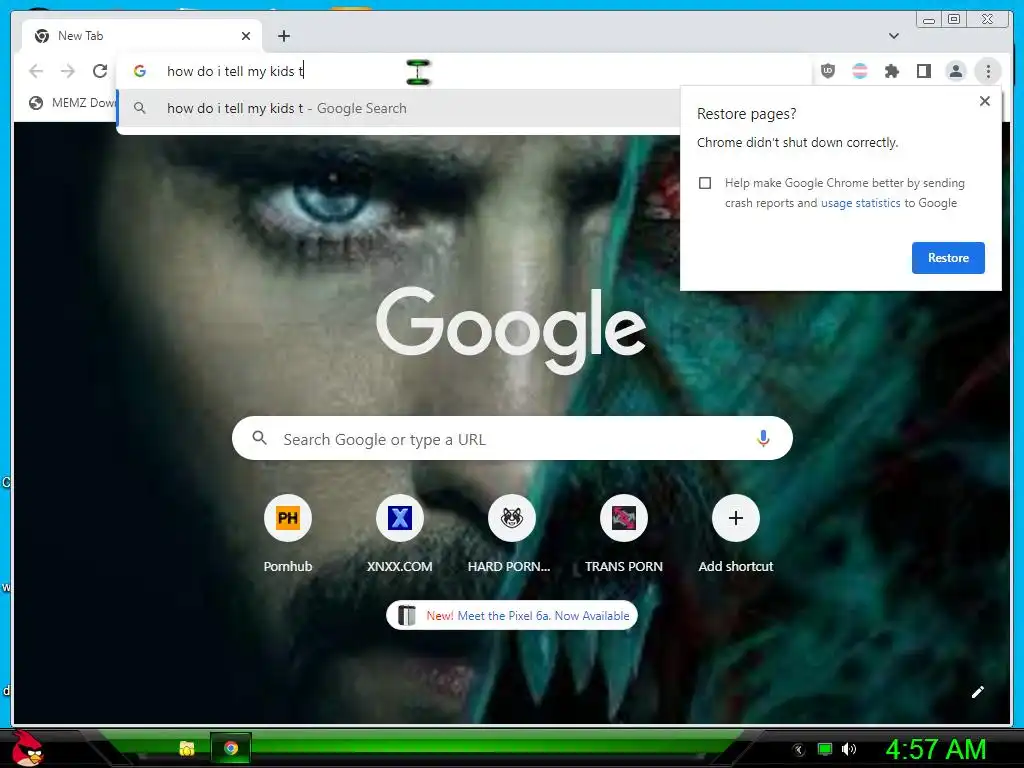
Task: Open a new tab with the plus button
Action: click(283, 36)
